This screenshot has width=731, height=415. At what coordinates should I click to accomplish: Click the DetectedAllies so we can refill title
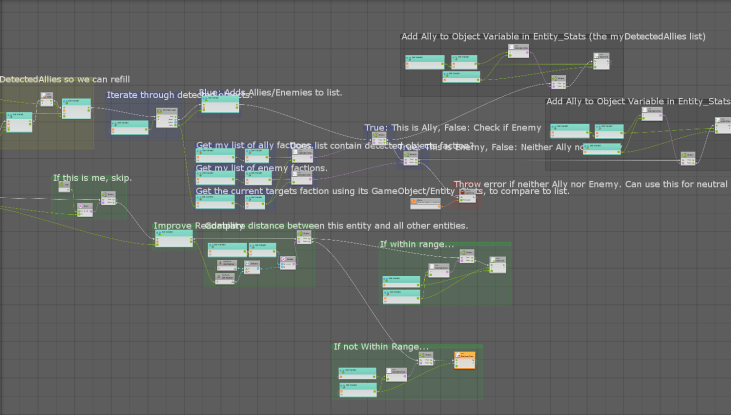[x=65, y=79]
